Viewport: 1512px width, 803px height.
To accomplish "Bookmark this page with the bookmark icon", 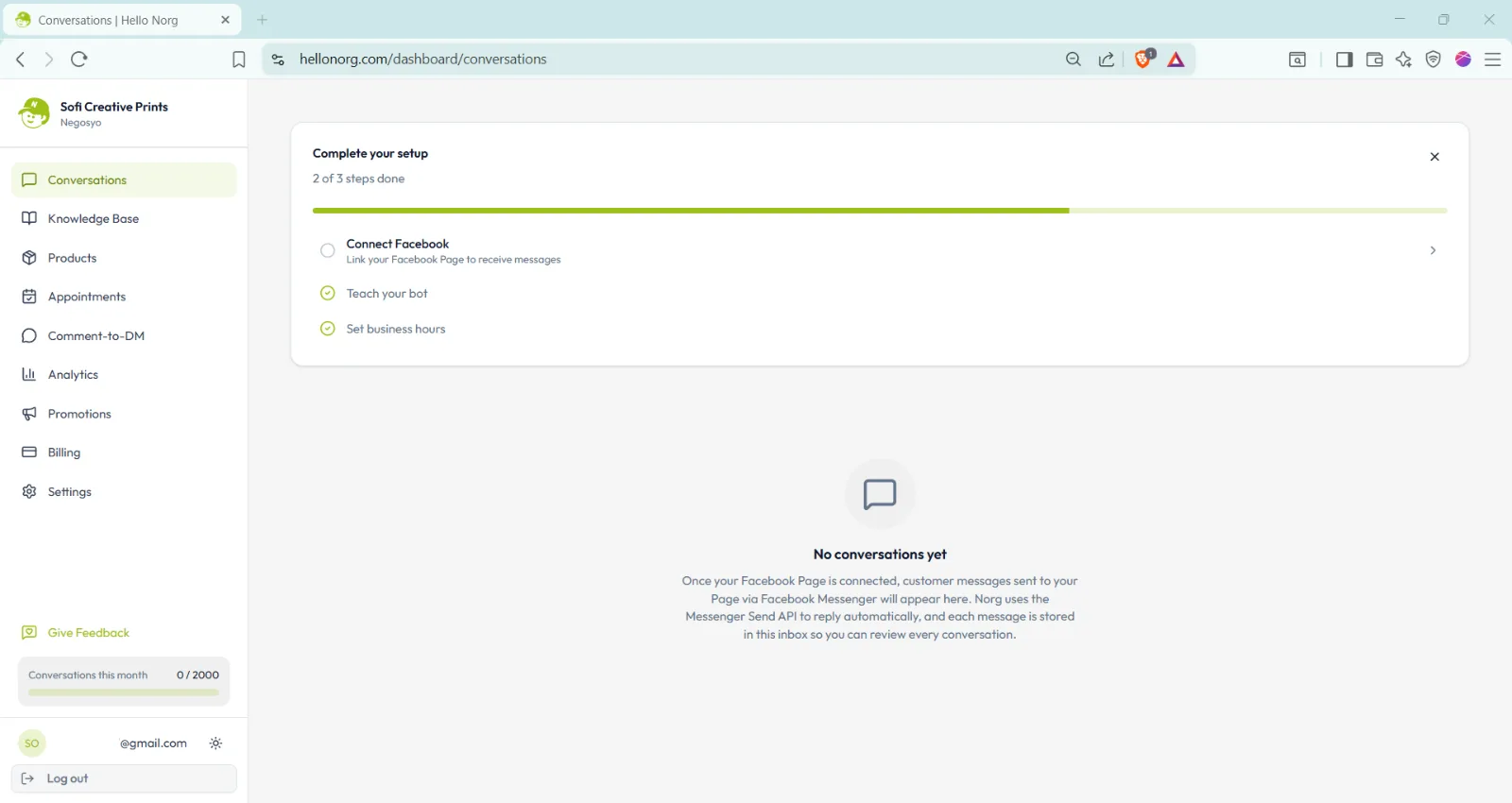I will 239,60.
